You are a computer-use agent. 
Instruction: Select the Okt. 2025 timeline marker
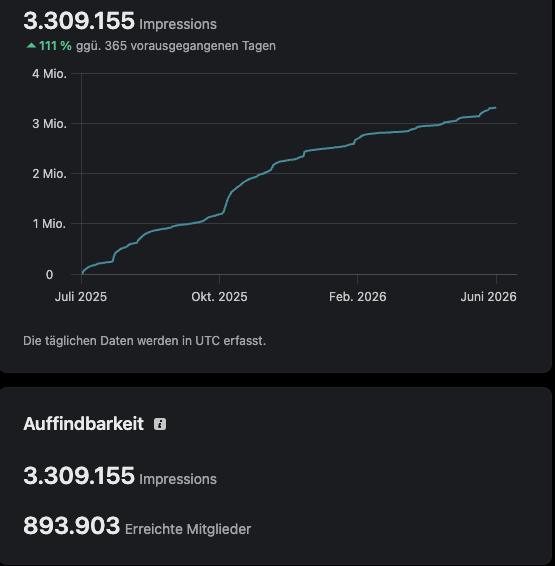tap(219, 297)
